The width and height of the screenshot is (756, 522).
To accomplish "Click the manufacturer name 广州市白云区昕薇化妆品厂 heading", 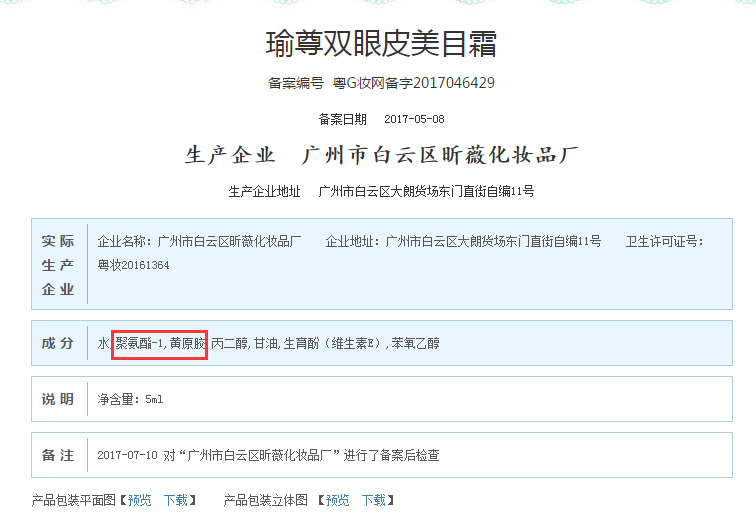I will coord(440,155).
